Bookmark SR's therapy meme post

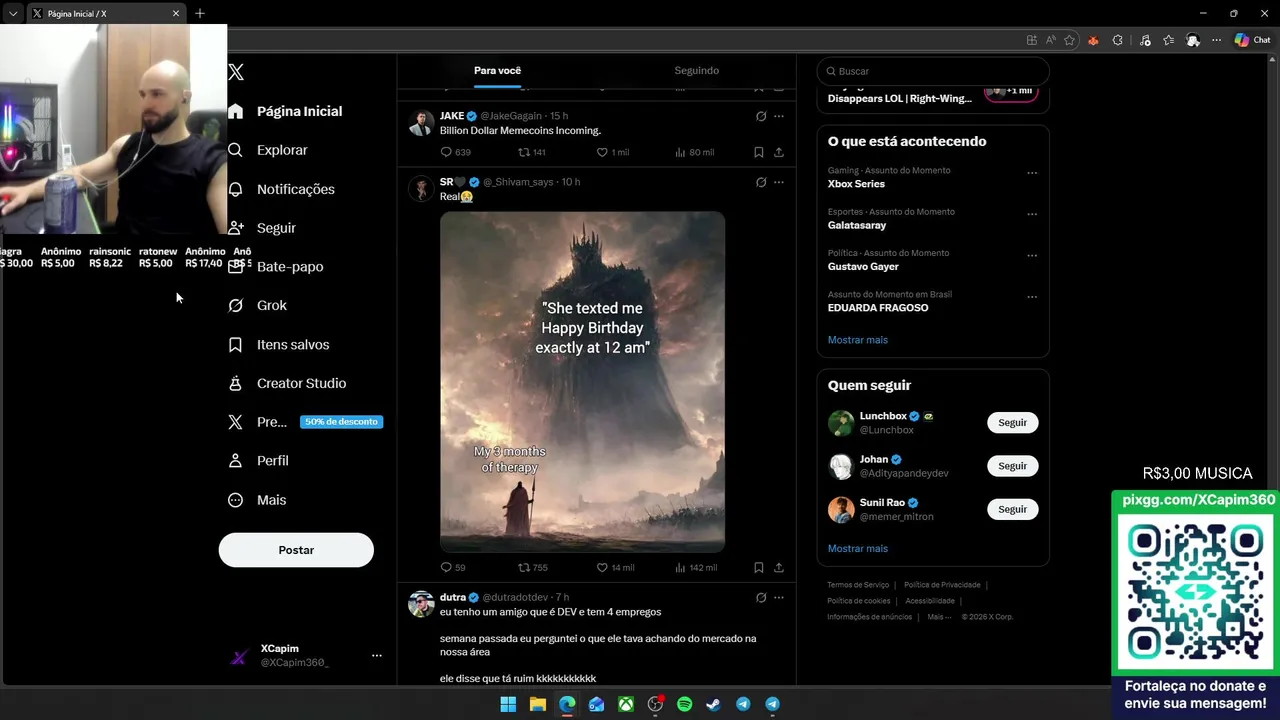759,567
